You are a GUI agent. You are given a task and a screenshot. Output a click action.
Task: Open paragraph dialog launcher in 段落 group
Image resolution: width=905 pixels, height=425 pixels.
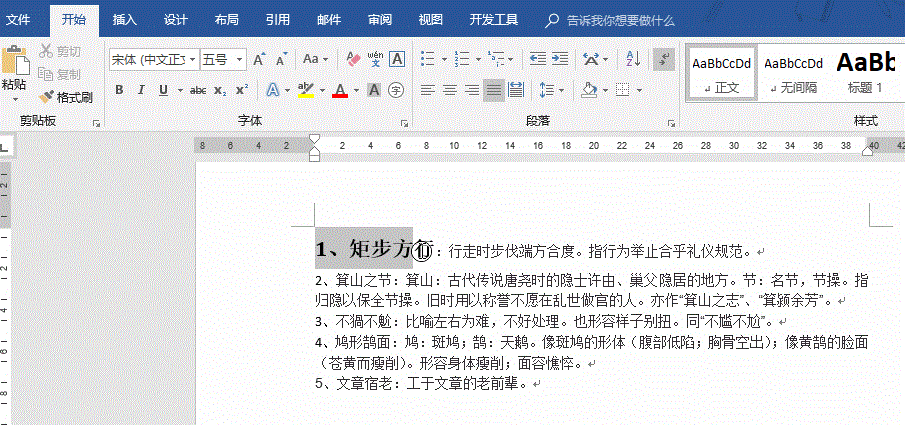tap(671, 123)
